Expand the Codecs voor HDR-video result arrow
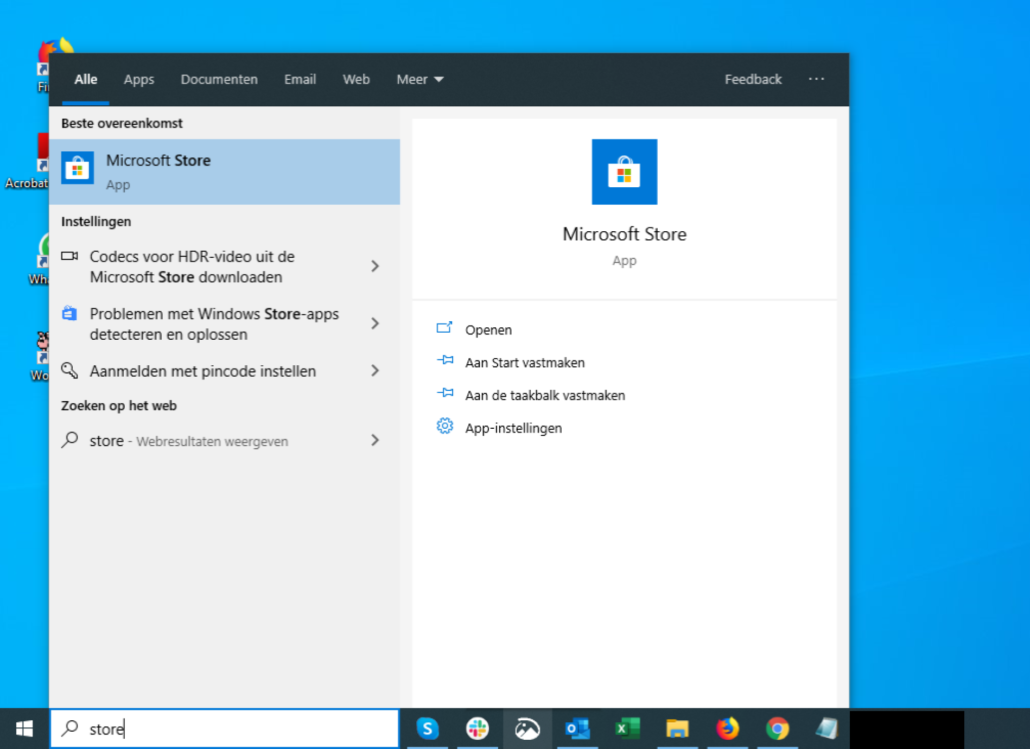 pos(375,266)
